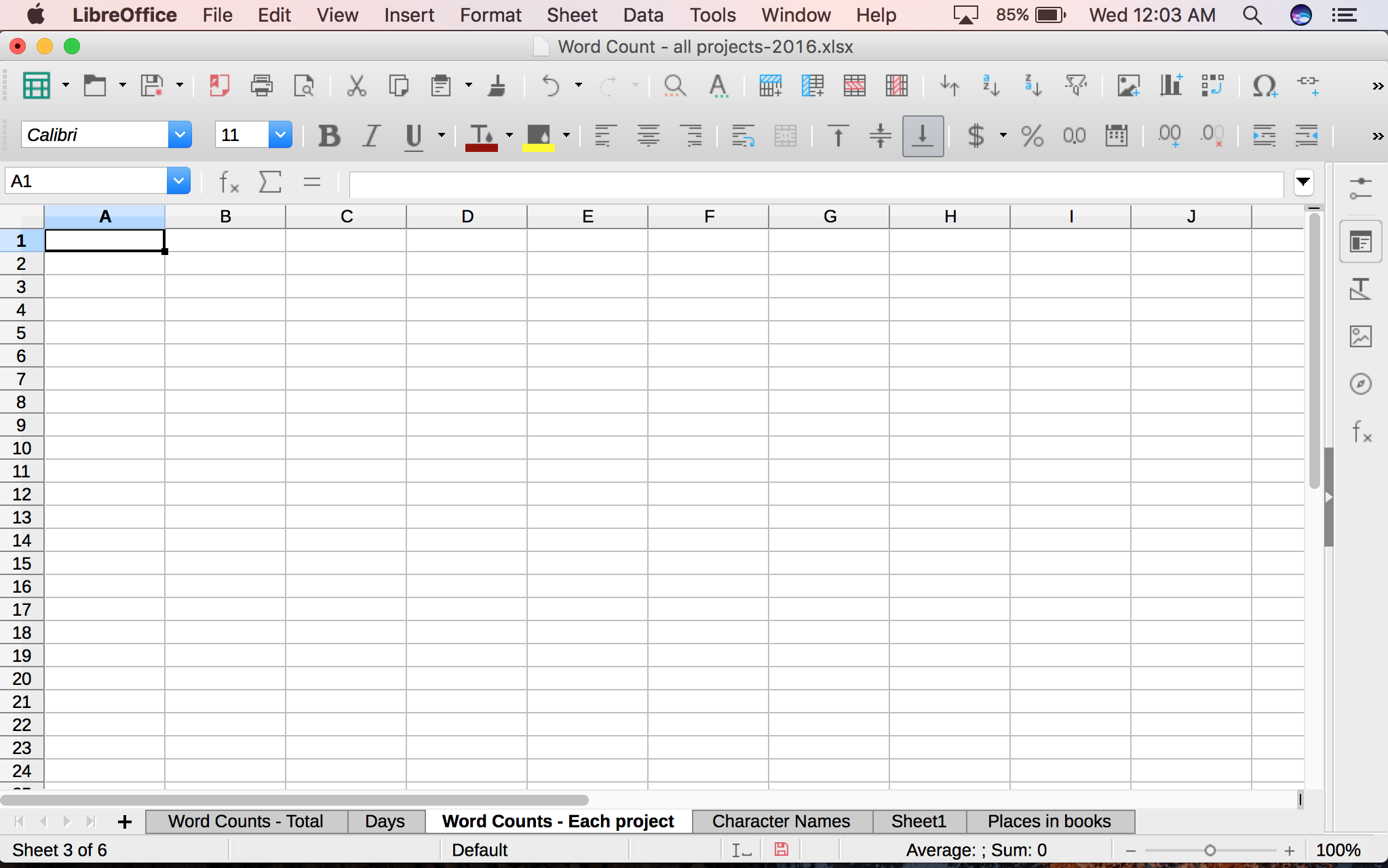The image size is (1388, 868).
Task: Switch to the Places in books tab
Action: click(1049, 820)
